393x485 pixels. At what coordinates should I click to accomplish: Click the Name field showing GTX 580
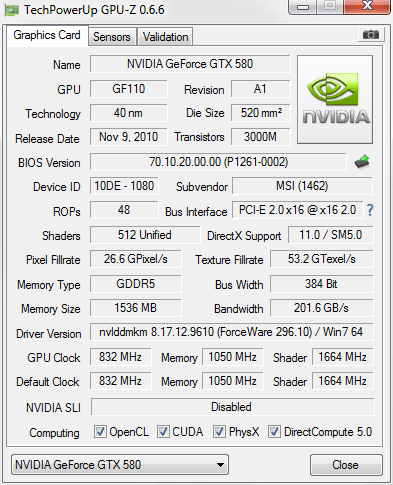[190, 64]
